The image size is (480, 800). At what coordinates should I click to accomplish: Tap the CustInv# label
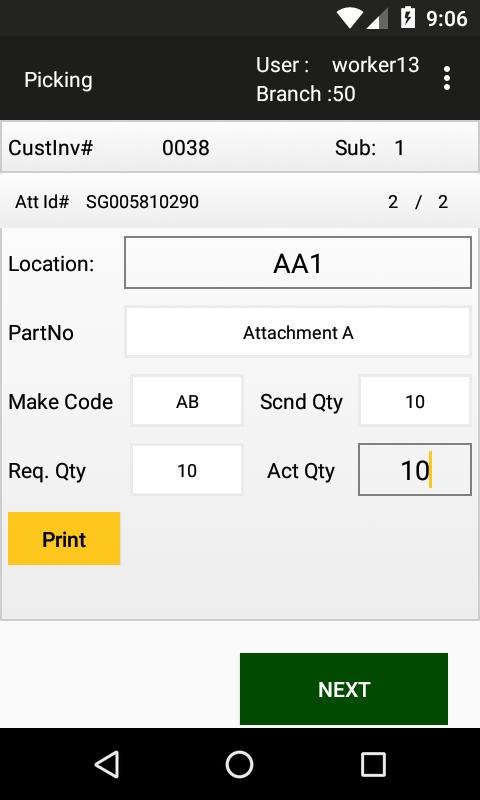[x=50, y=148]
